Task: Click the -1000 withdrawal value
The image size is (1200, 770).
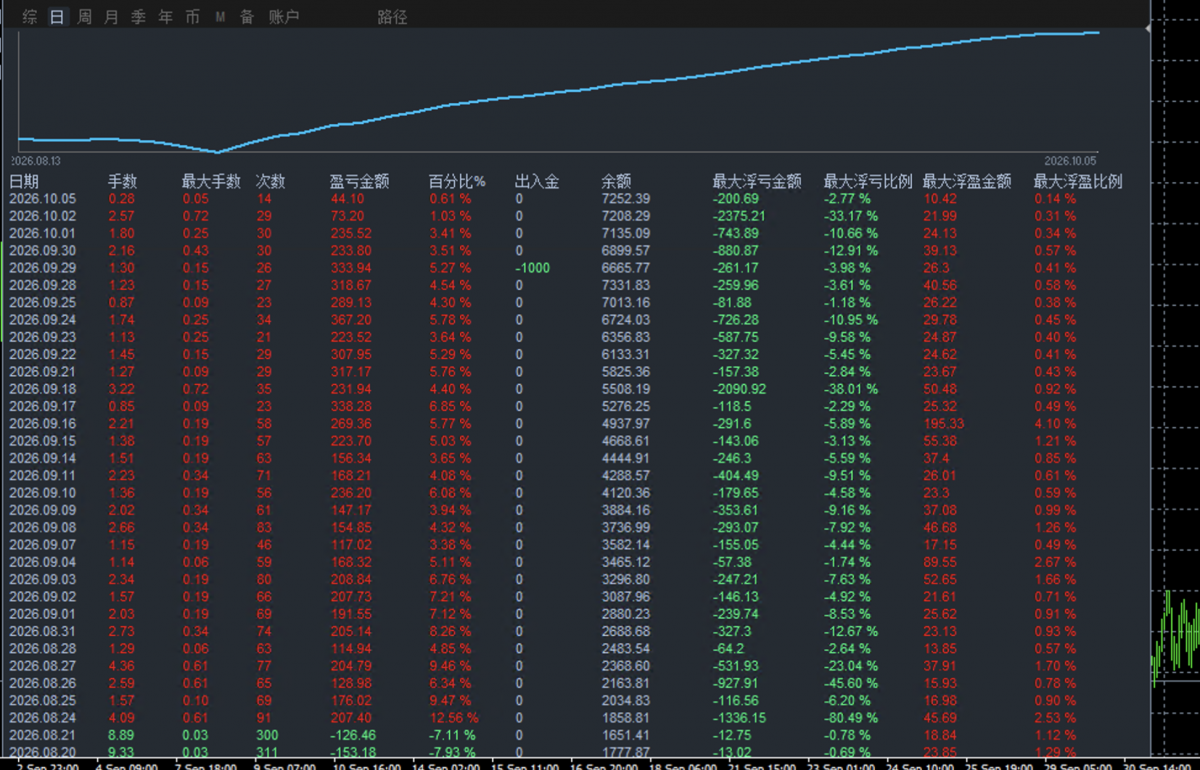Action: click(532, 268)
